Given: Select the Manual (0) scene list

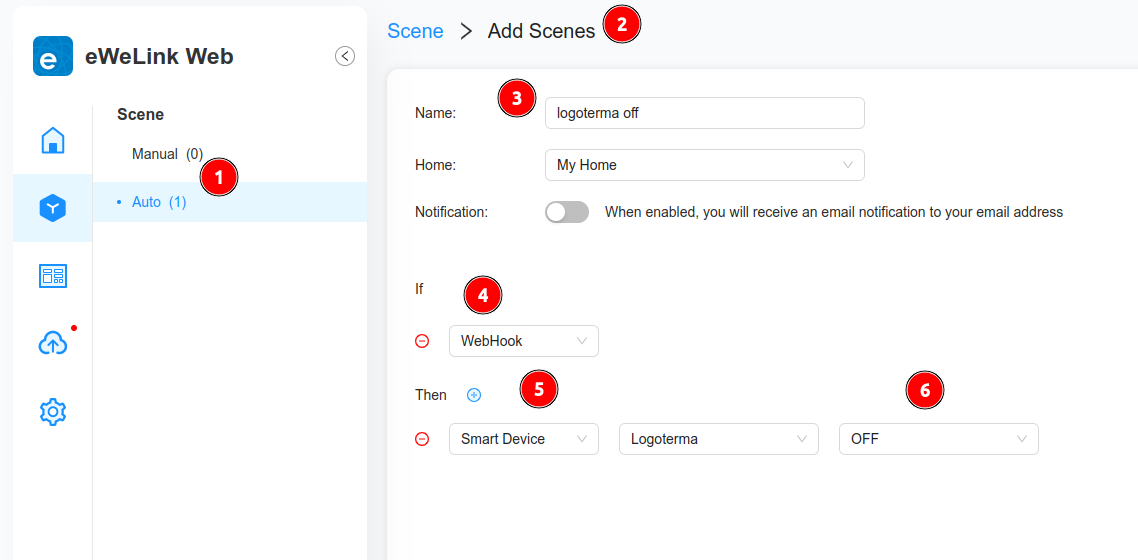Looking at the screenshot, I should point(168,154).
